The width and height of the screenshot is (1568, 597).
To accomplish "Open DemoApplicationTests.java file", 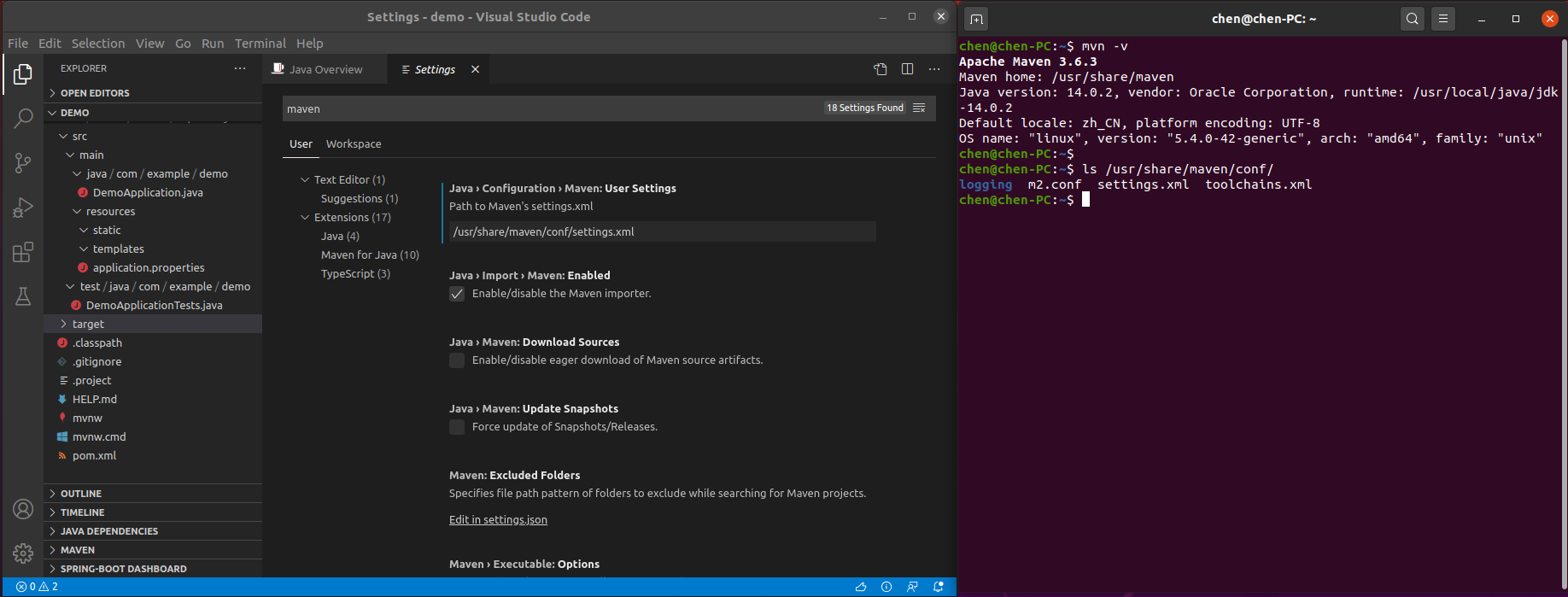I will pyautogui.click(x=154, y=305).
